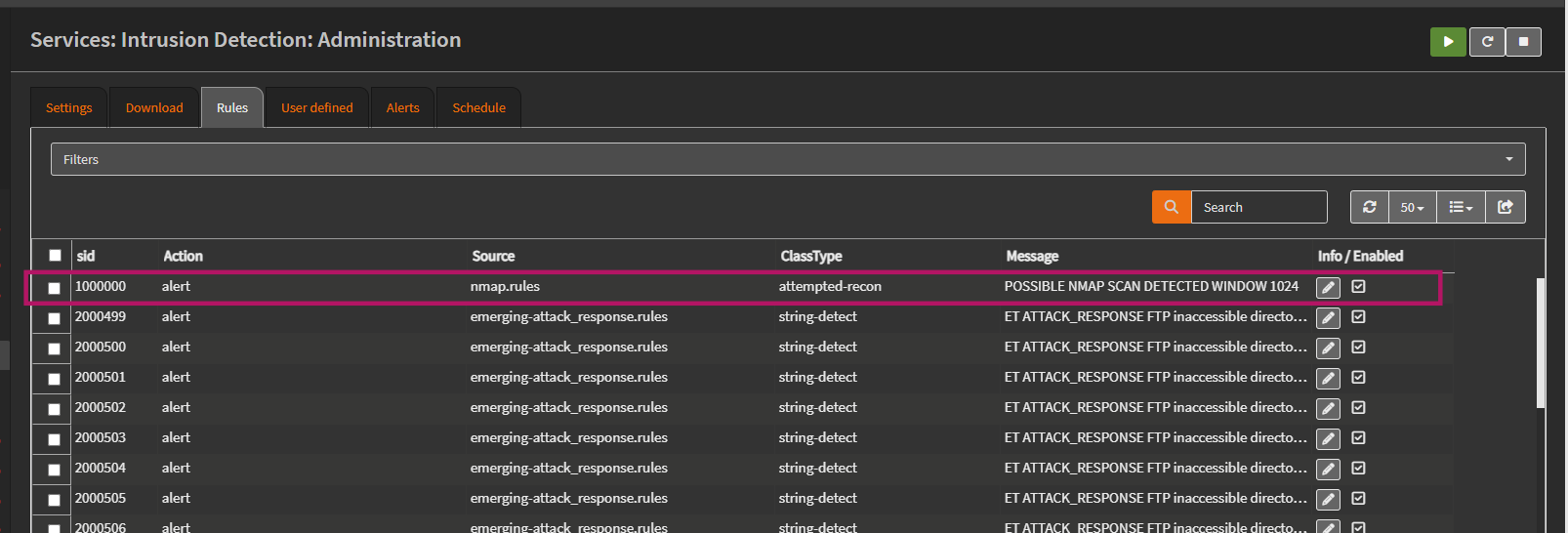This screenshot has height=533, width=1568.
Task: Select checkbox for rule sid 1000000
Action: [x=55, y=288]
